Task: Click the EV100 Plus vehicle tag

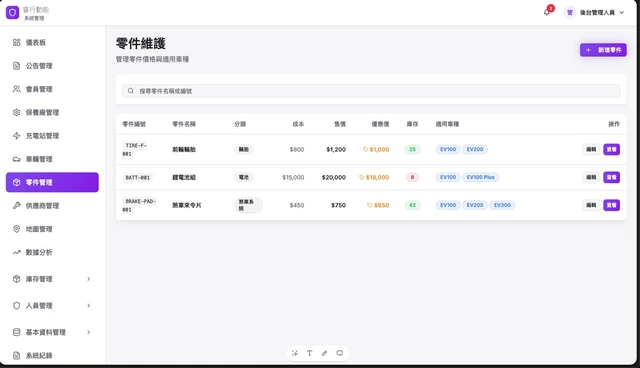Action: point(480,177)
